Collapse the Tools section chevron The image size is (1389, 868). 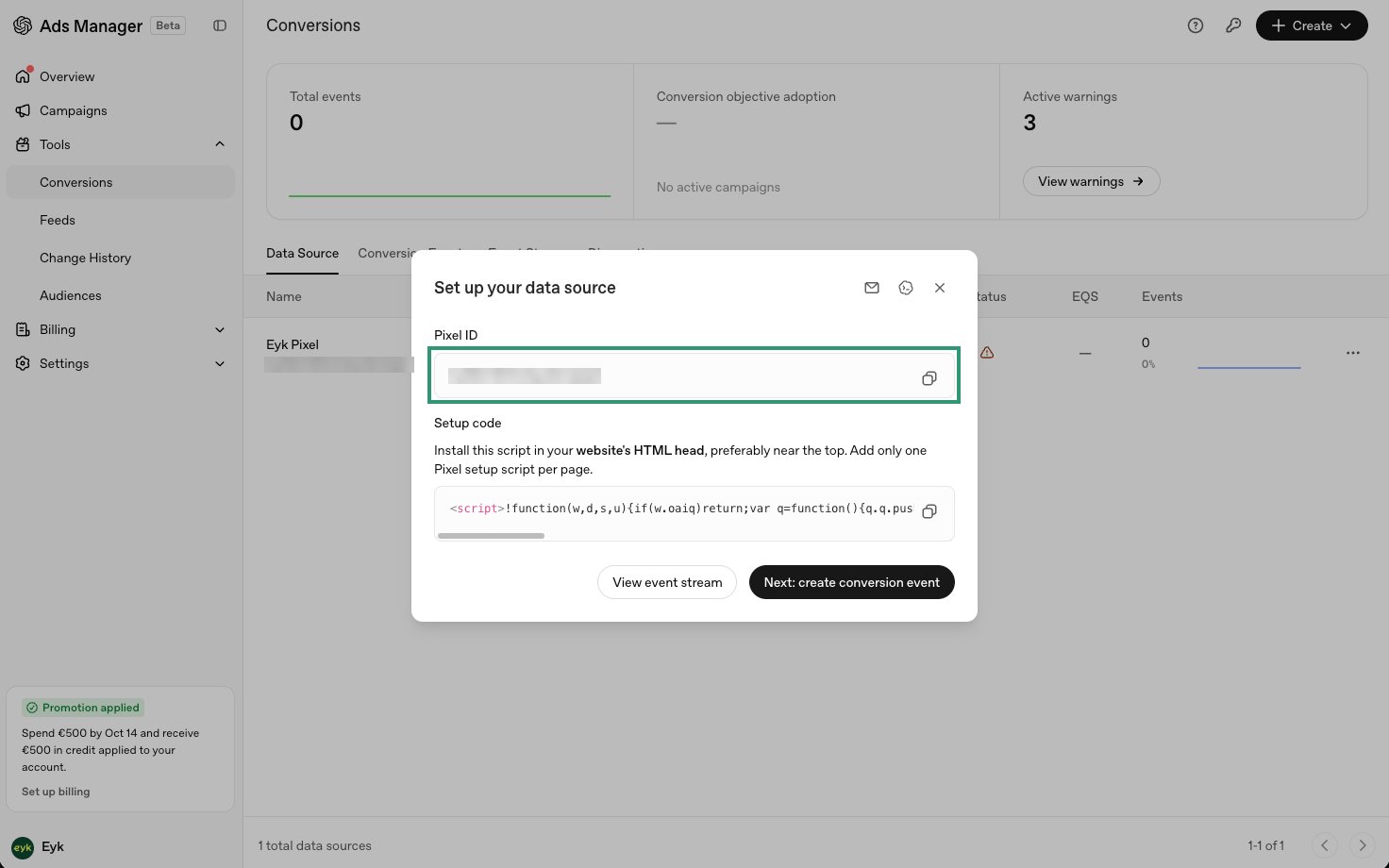(220, 144)
